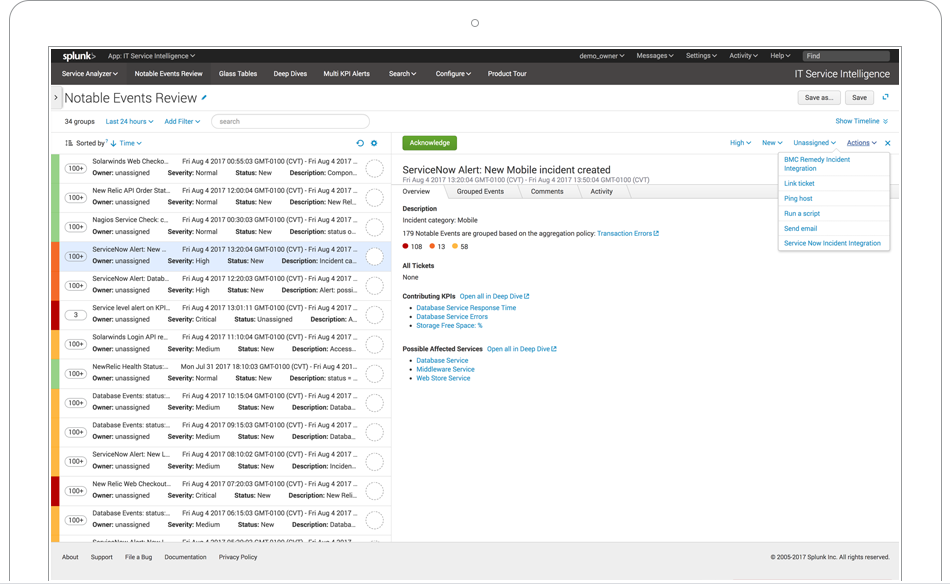The image size is (950, 584).
Task: Switch to the Grouped Events tab
Action: click(480, 191)
